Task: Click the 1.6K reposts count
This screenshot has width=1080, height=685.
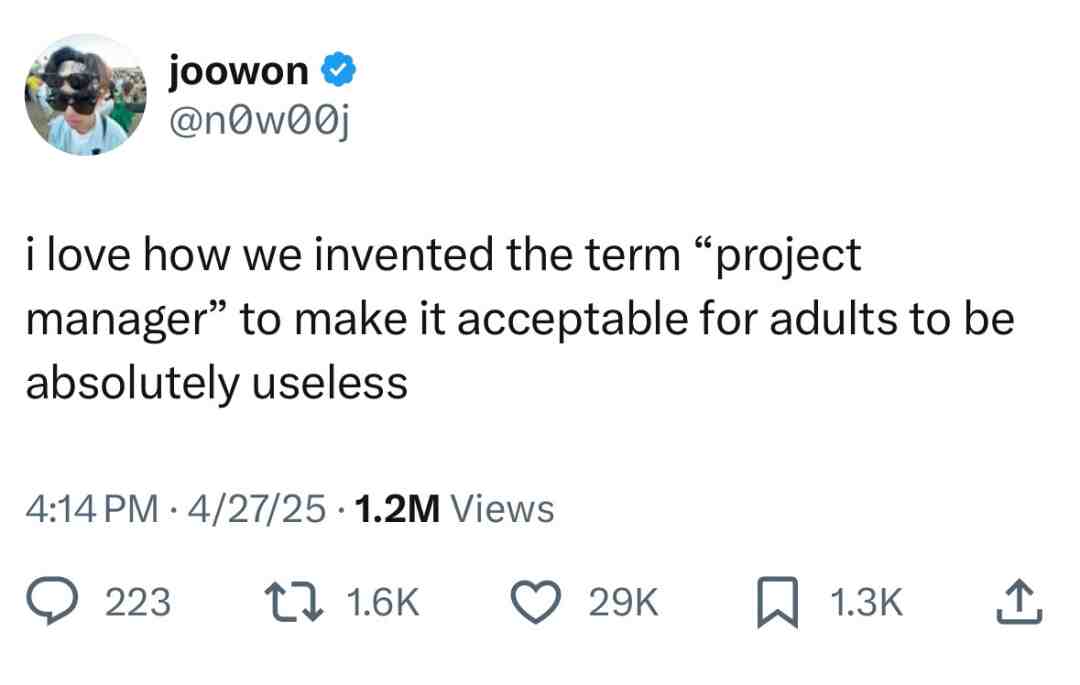Action: [383, 602]
